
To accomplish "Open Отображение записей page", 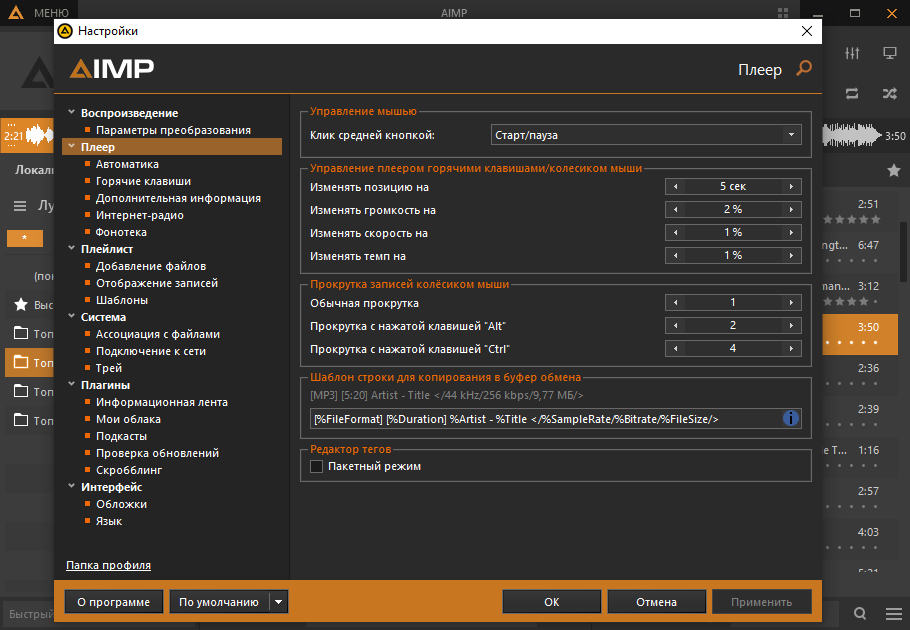I will [x=157, y=283].
